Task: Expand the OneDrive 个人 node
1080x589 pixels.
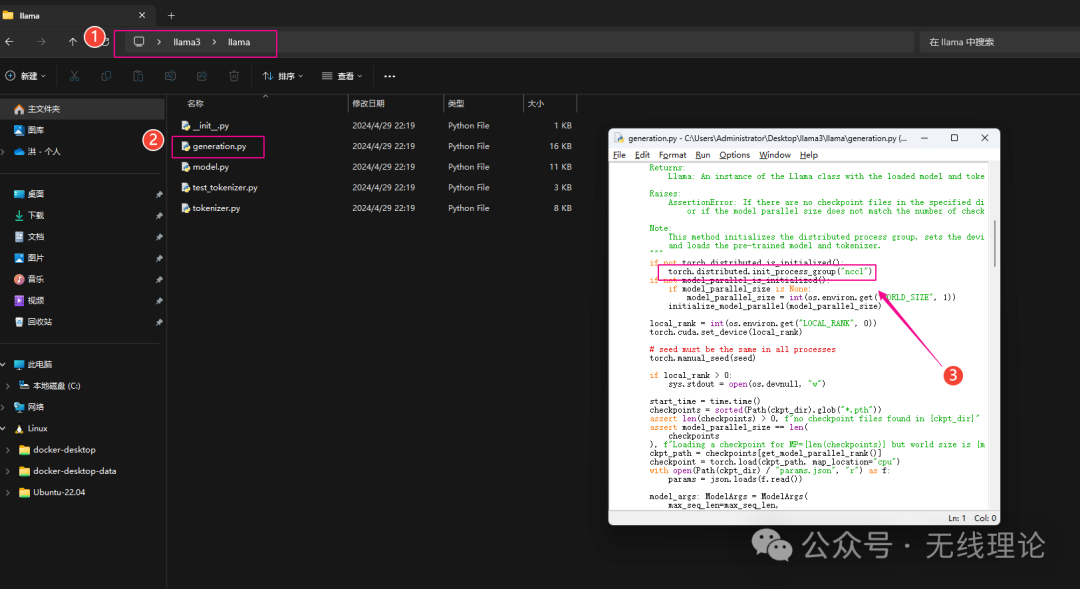Action: click(x=4, y=152)
